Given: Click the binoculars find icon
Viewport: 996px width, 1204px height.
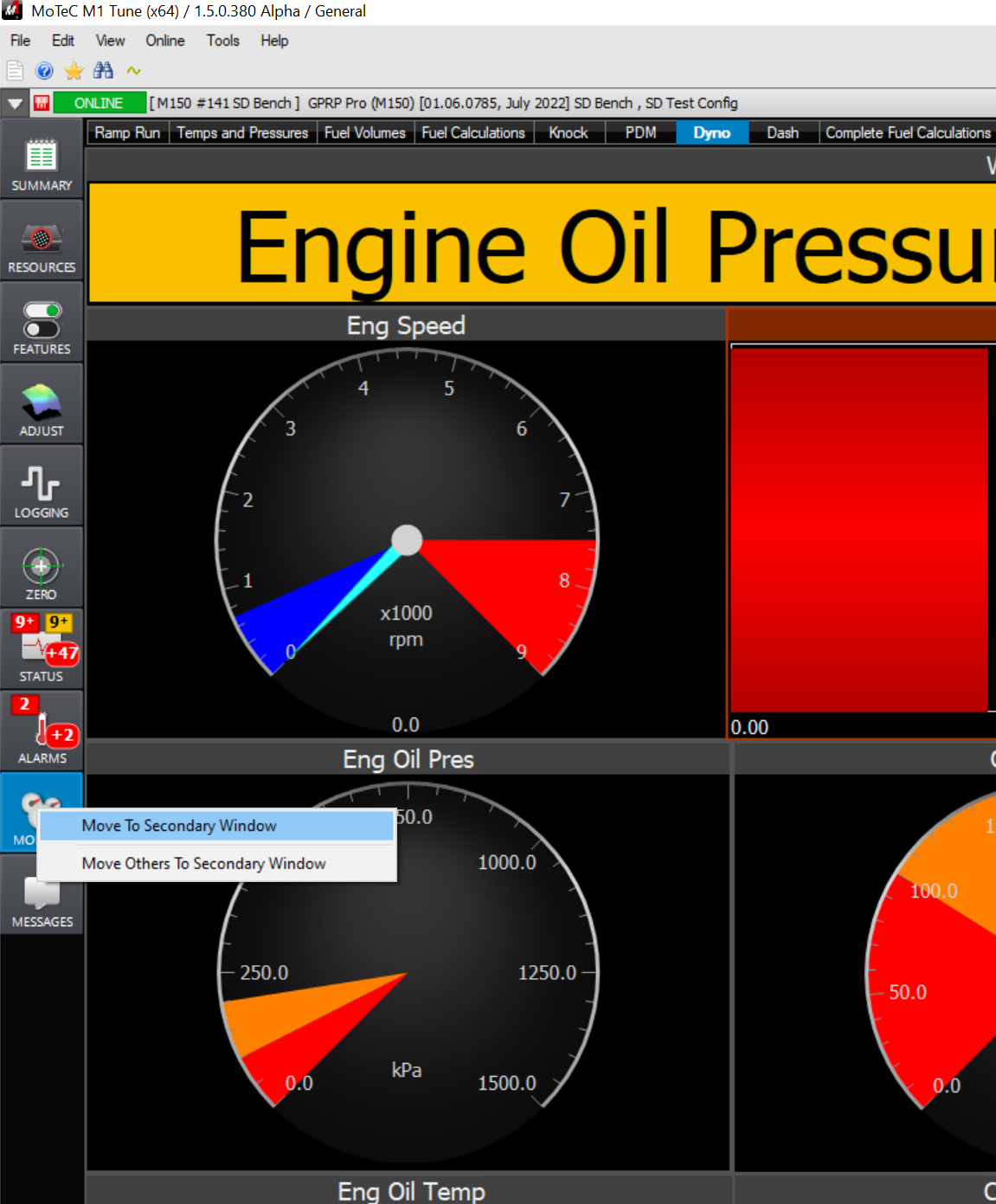Looking at the screenshot, I should [x=103, y=71].
